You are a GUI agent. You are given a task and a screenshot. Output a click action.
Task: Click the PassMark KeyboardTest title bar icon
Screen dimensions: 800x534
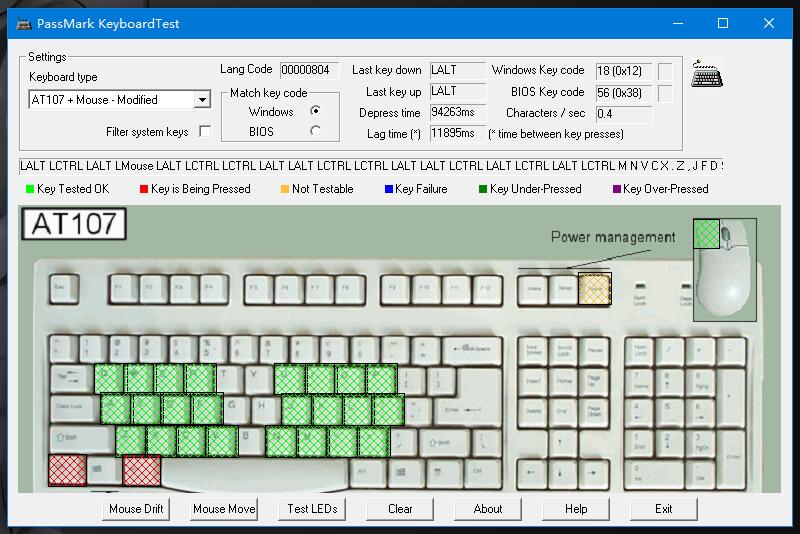(23, 23)
